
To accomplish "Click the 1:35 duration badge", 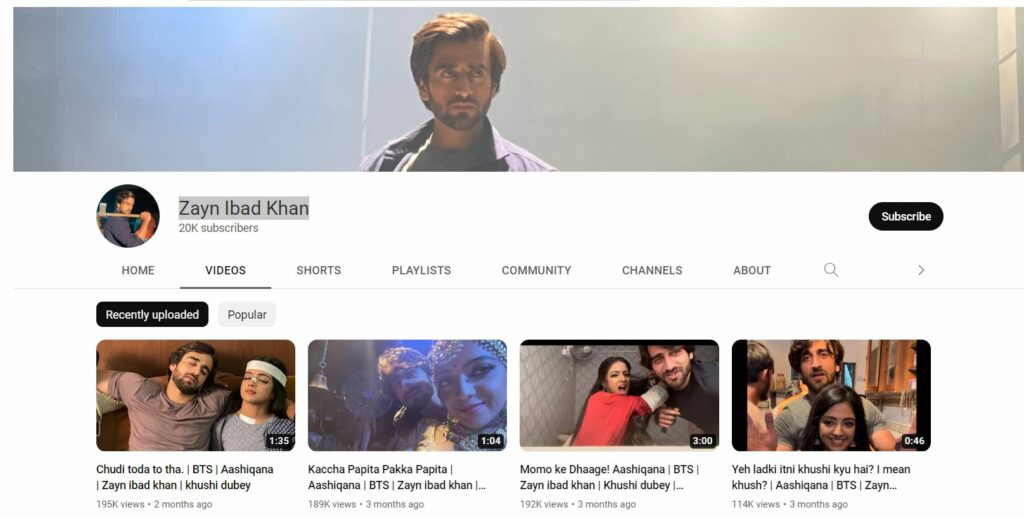I will 279,441.
